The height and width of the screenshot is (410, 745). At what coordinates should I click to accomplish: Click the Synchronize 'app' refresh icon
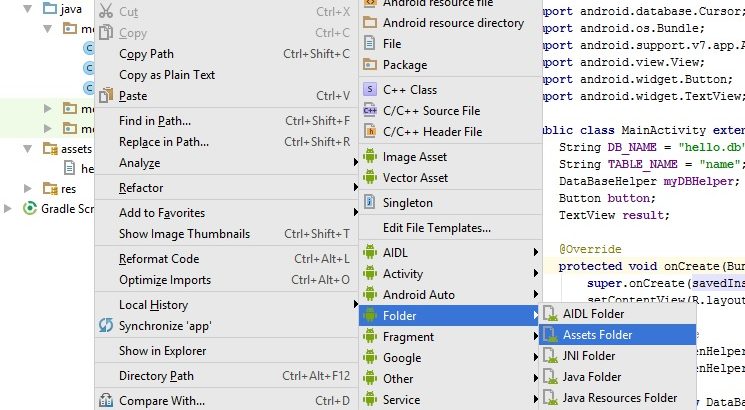[106, 326]
